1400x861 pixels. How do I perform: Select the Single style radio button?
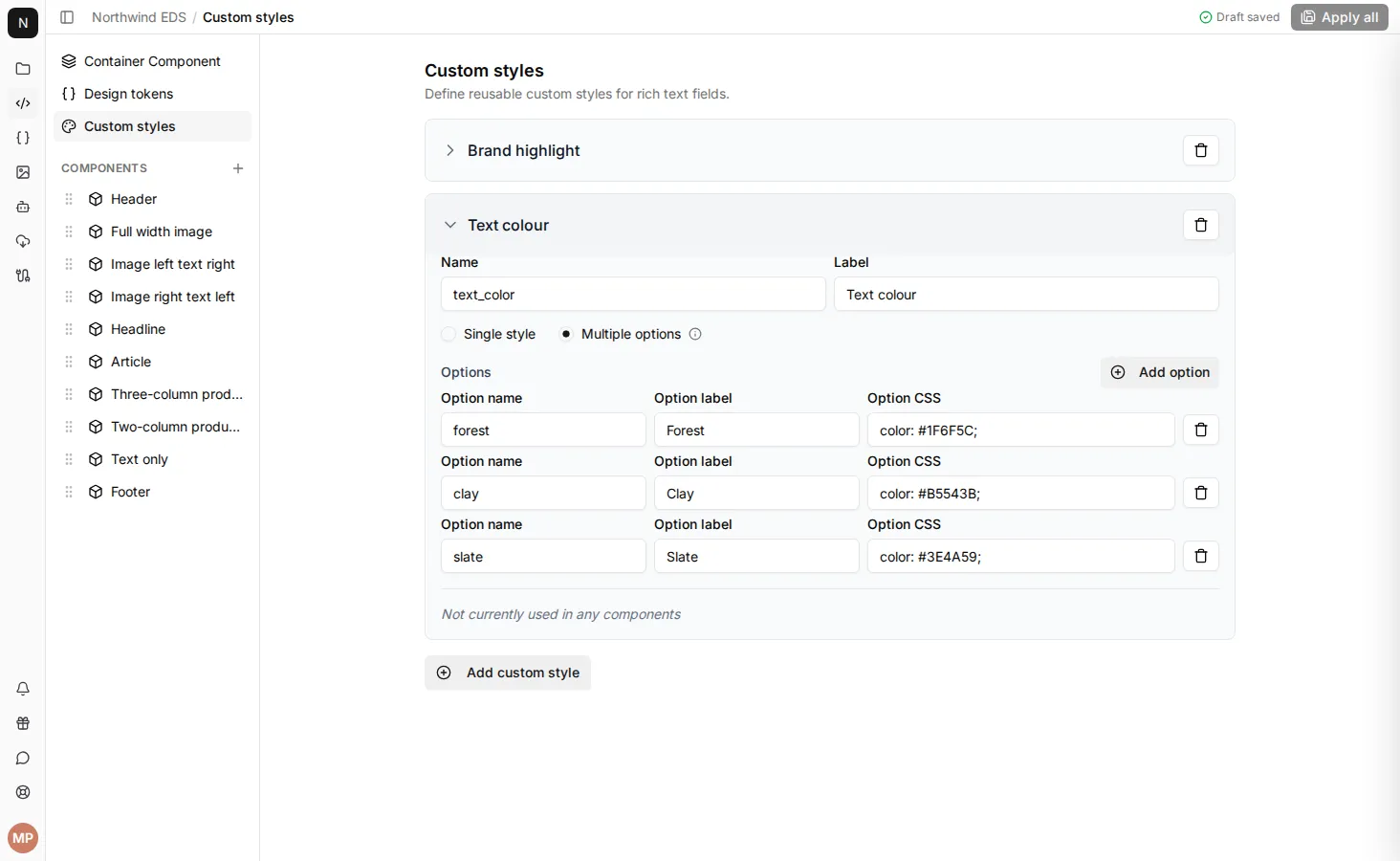[x=448, y=334]
